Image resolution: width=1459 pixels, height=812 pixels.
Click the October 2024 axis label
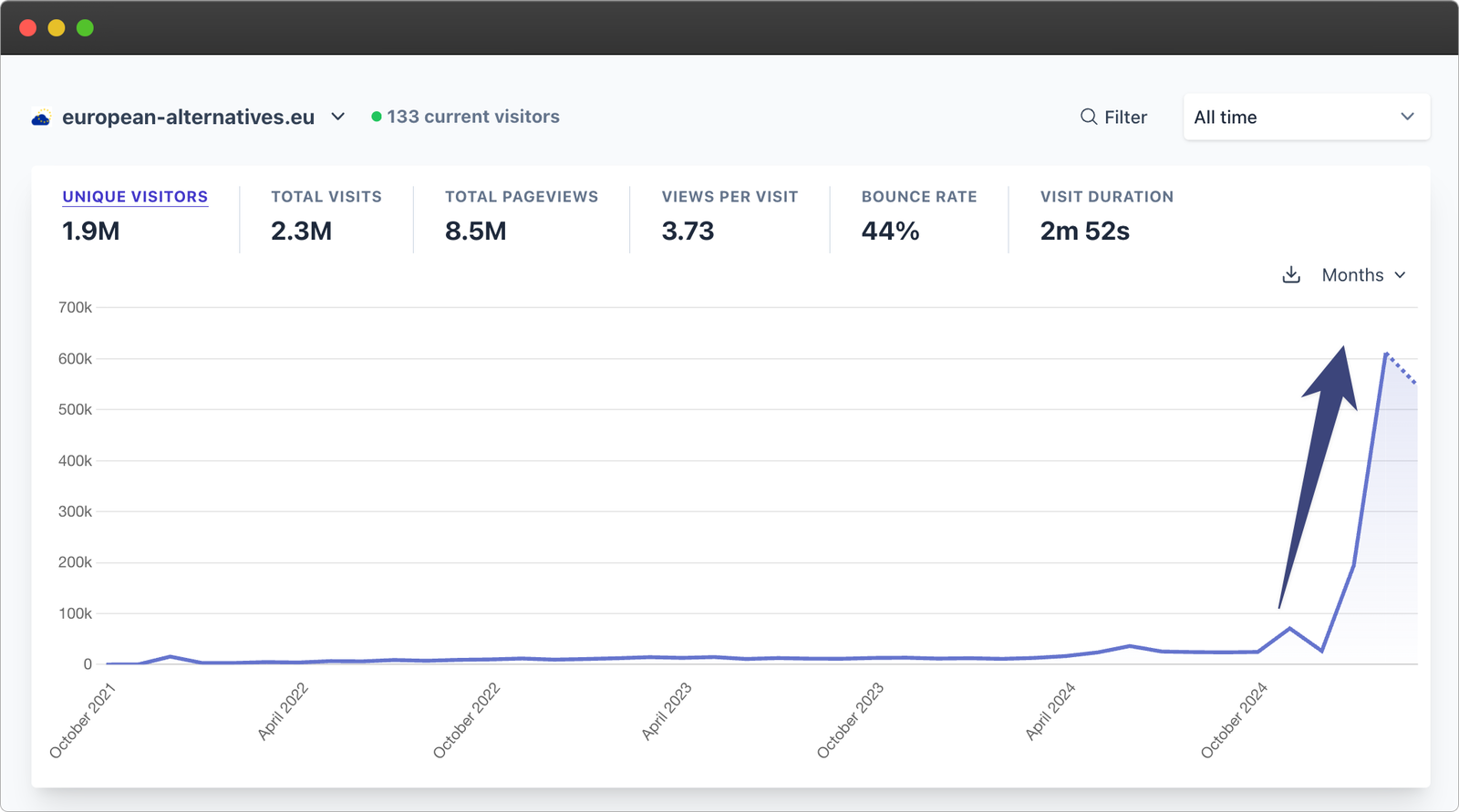pyautogui.click(x=1234, y=720)
